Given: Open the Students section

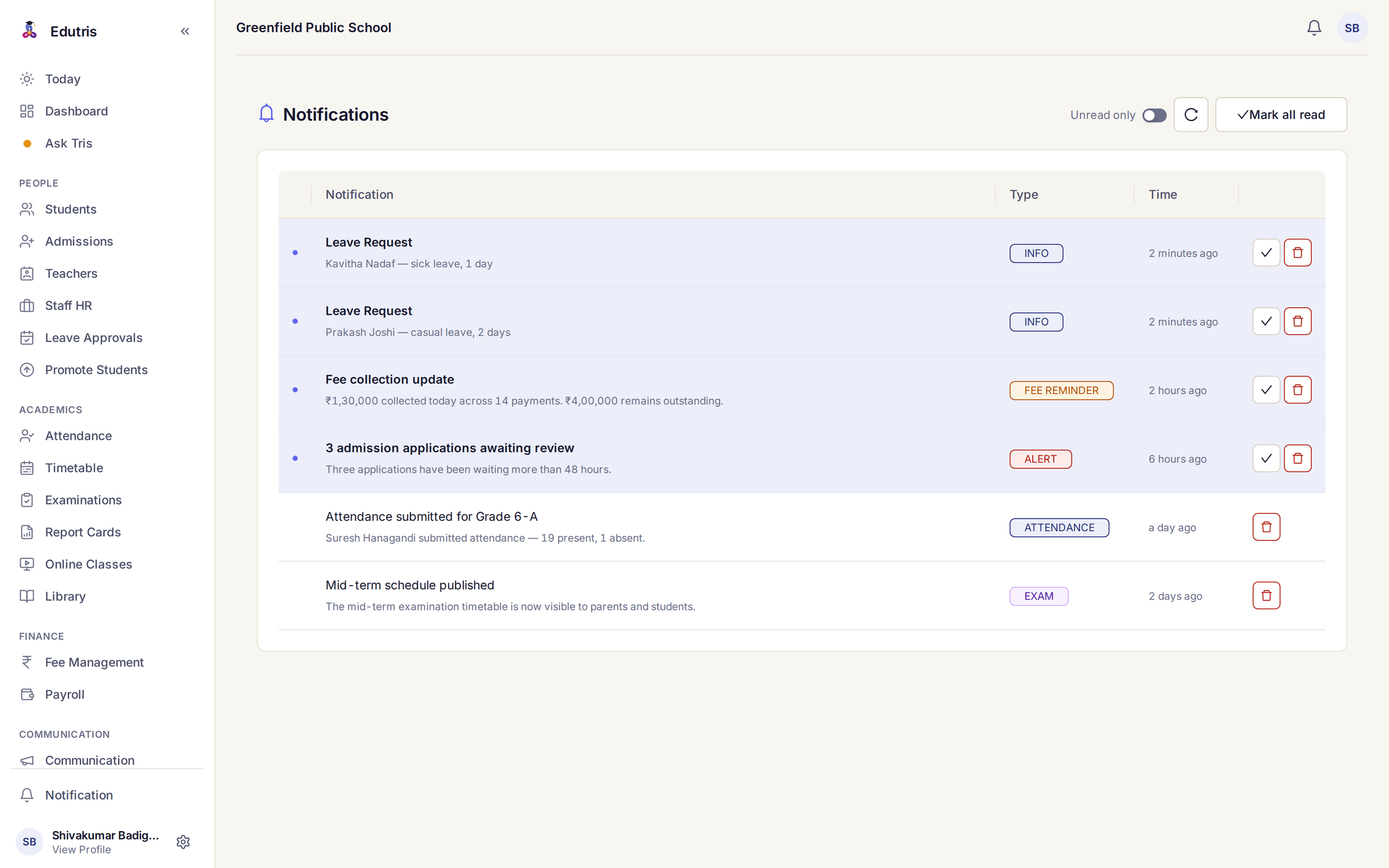Looking at the screenshot, I should click(107, 209).
